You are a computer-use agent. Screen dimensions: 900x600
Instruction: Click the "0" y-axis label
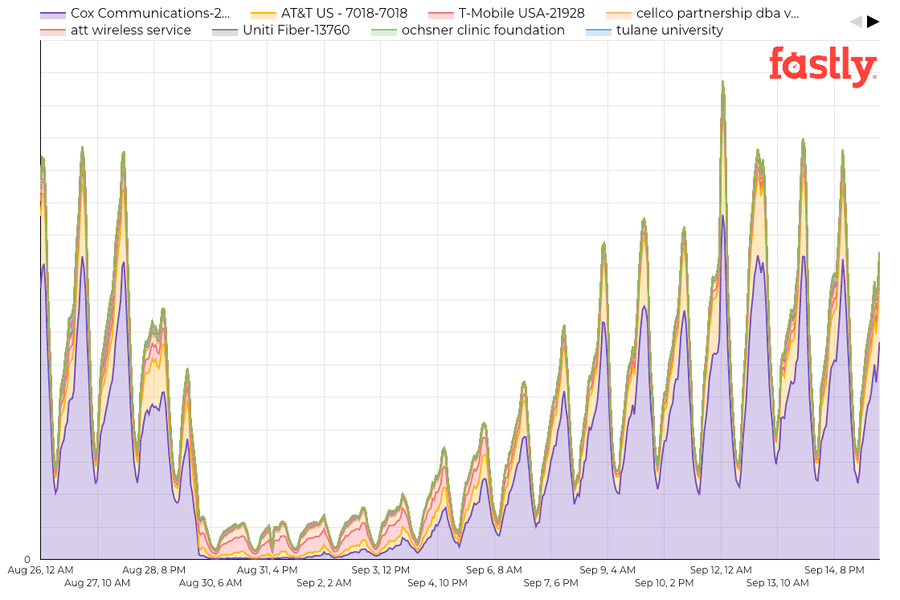click(27, 559)
